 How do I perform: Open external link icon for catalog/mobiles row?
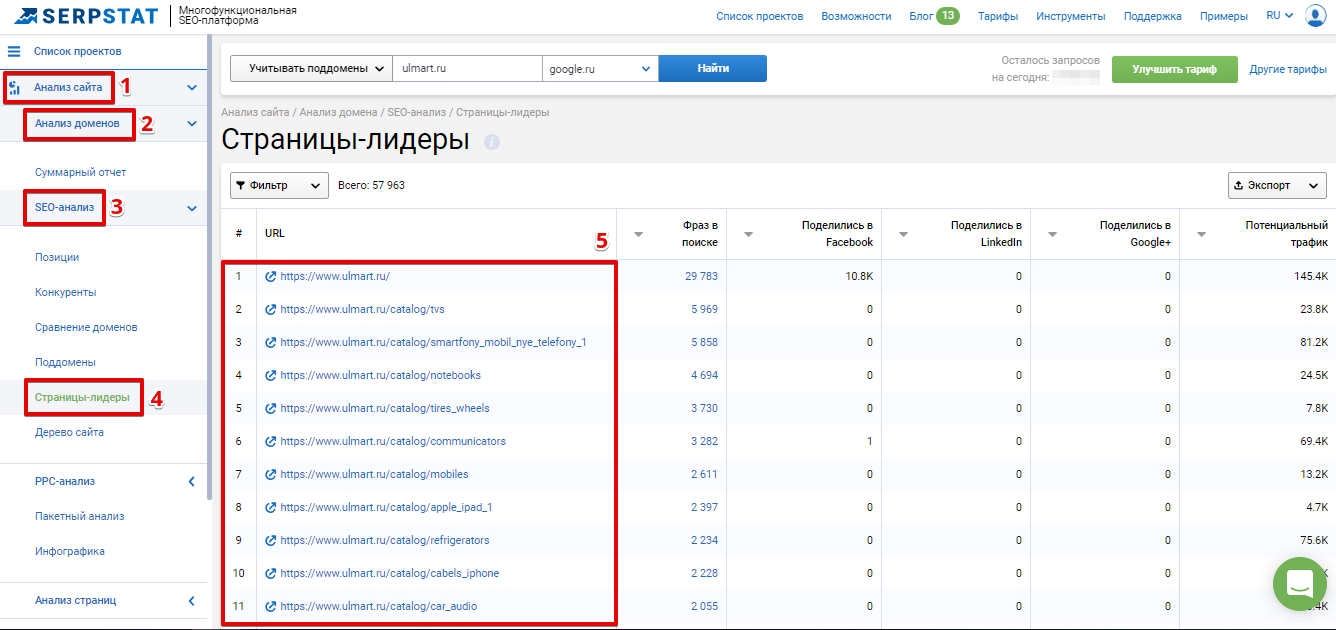click(270, 474)
